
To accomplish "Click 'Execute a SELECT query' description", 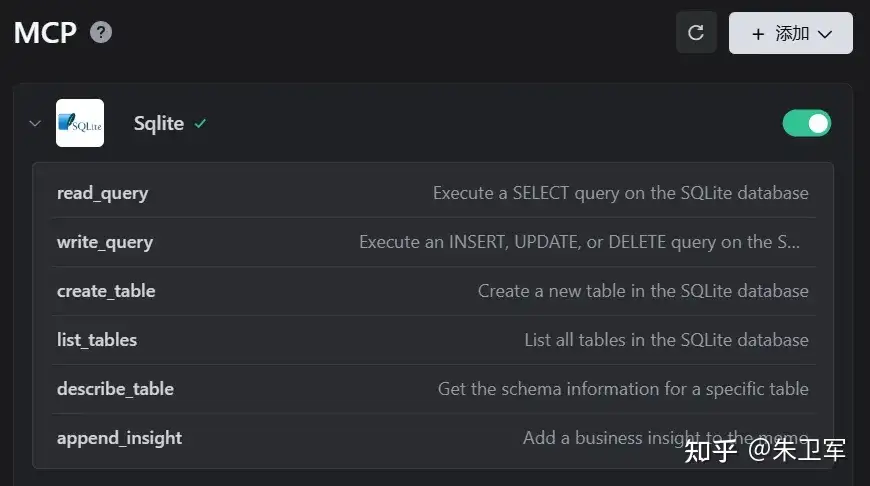I will pyautogui.click(x=620, y=193).
